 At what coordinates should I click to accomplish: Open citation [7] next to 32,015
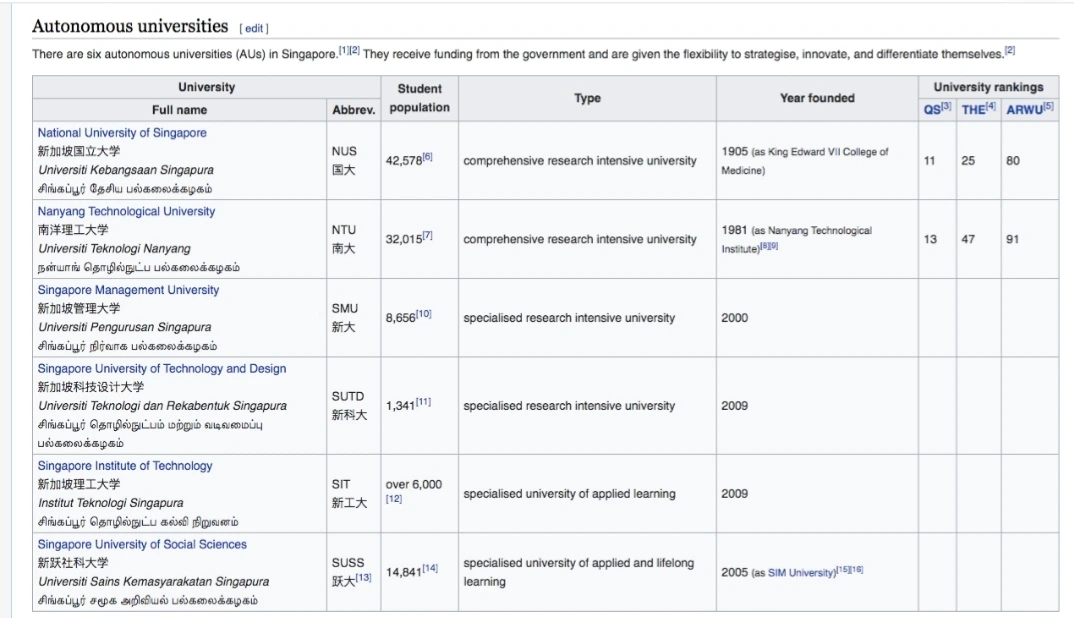pyautogui.click(x=427, y=236)
